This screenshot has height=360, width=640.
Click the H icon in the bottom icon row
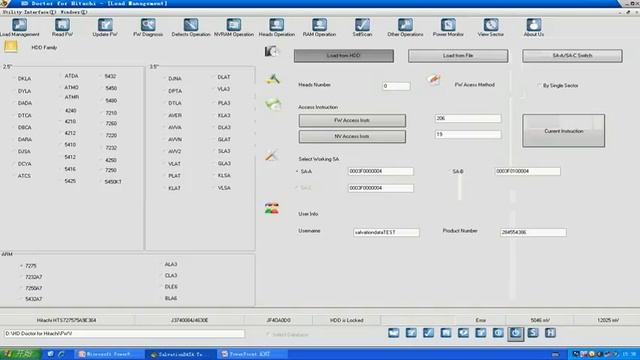pyautogui.click(x=550, y=333)
